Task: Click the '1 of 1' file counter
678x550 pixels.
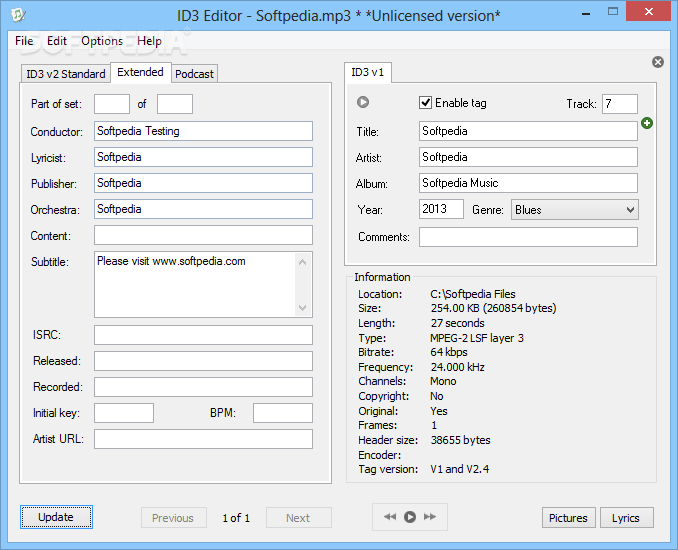Action: click(x=236, y=518)
